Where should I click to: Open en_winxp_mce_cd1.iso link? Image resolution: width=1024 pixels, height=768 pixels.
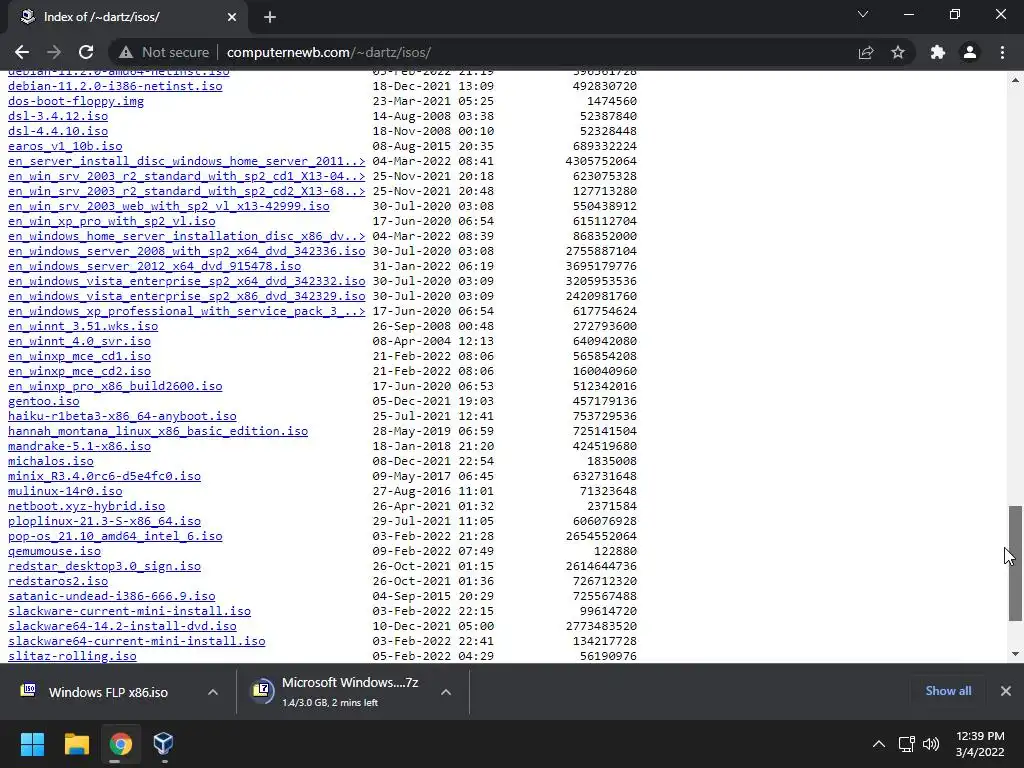click(x=79, y=357)
